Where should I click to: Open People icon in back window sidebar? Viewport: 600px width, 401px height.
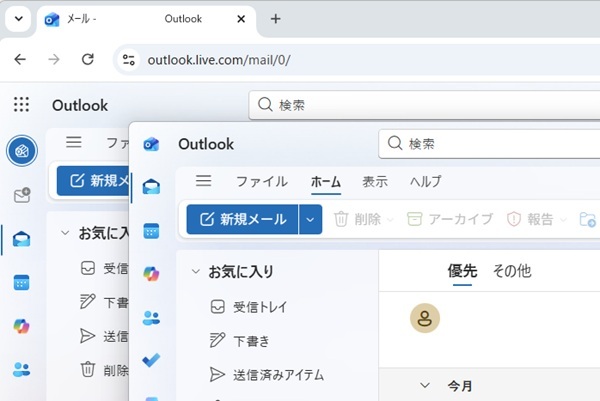pos(21,370)
